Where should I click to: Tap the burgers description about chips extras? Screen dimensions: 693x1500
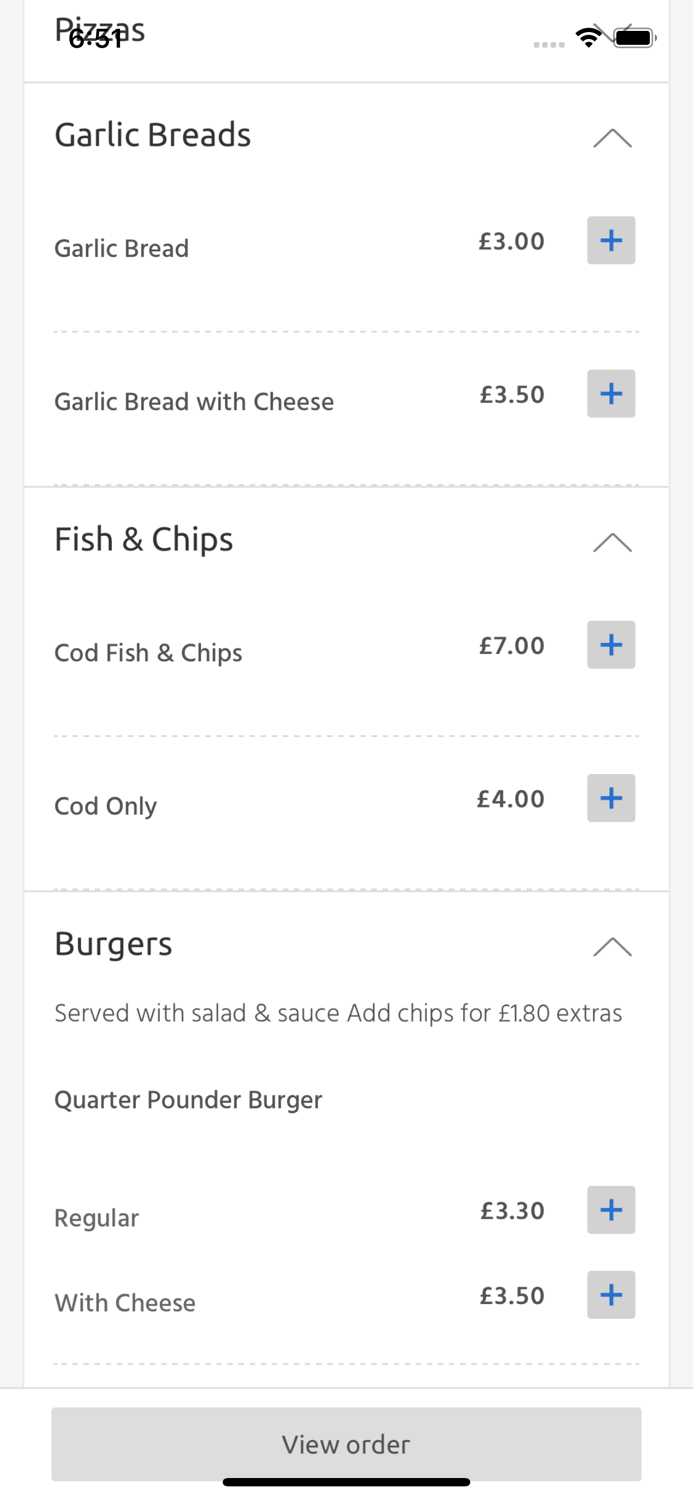[x=338, y=1013]
